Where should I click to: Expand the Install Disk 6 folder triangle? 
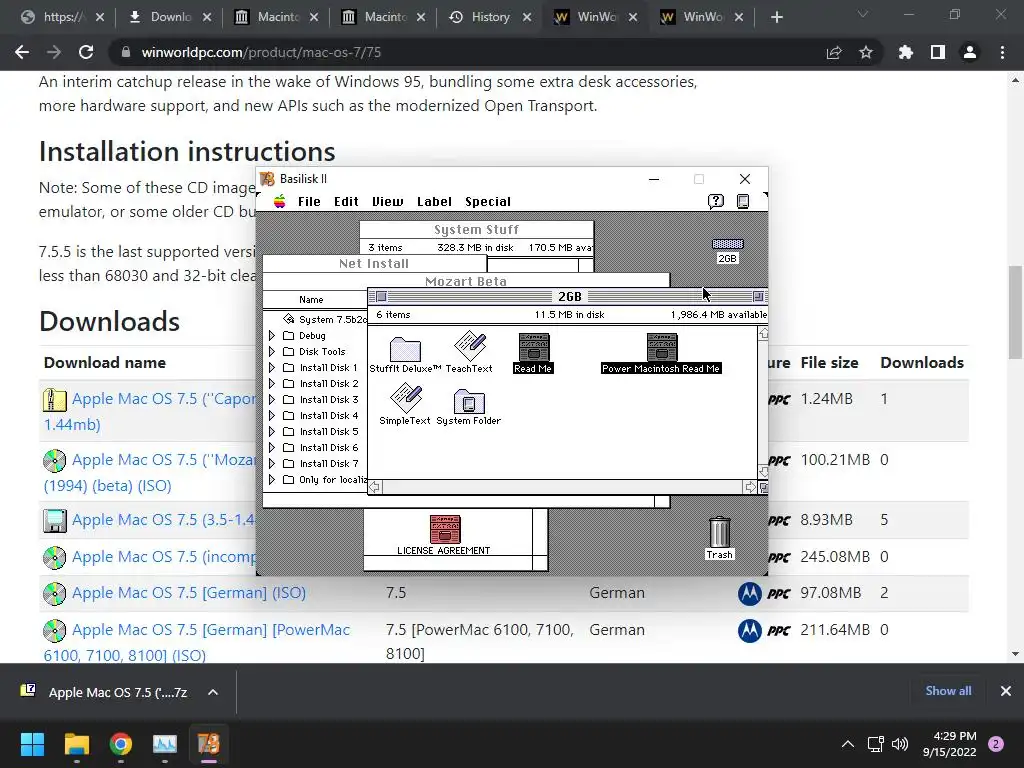[272, 447]
